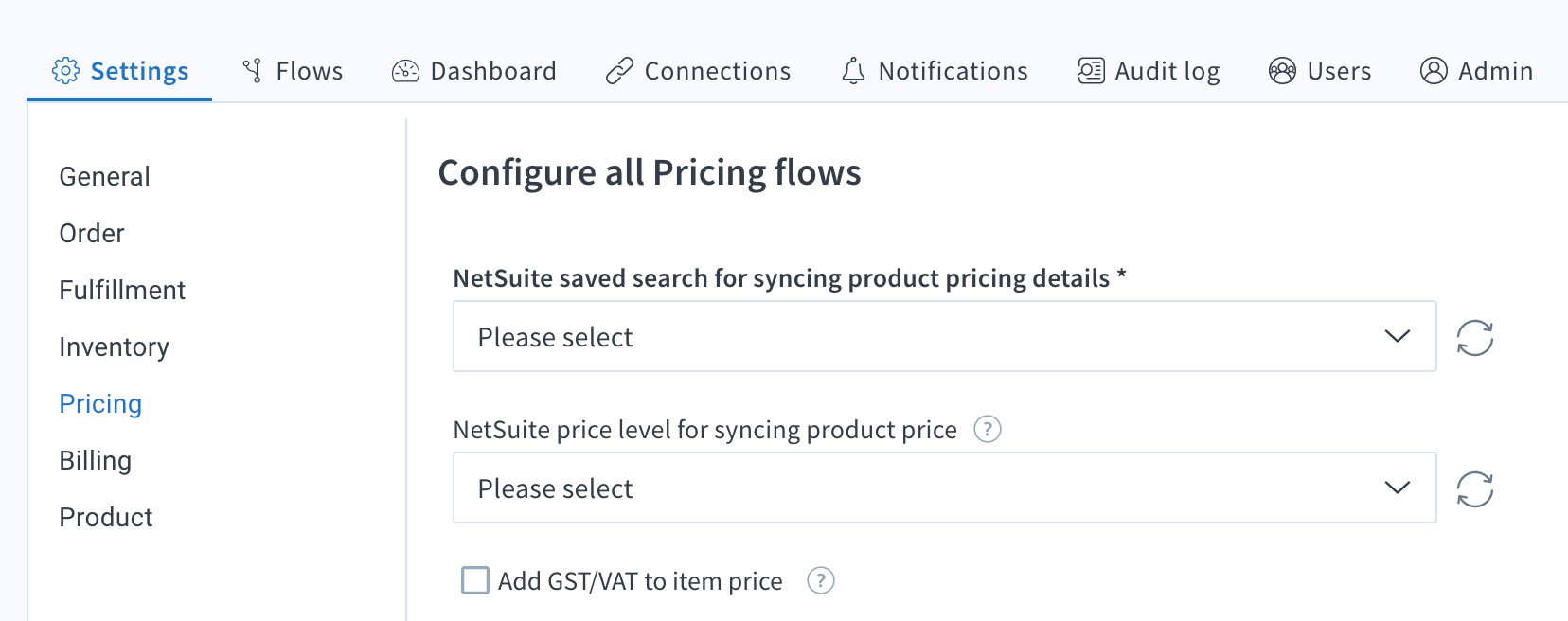
Task: Open the price level dropdown
Action: pyautogui.click(x=944, y=488)
